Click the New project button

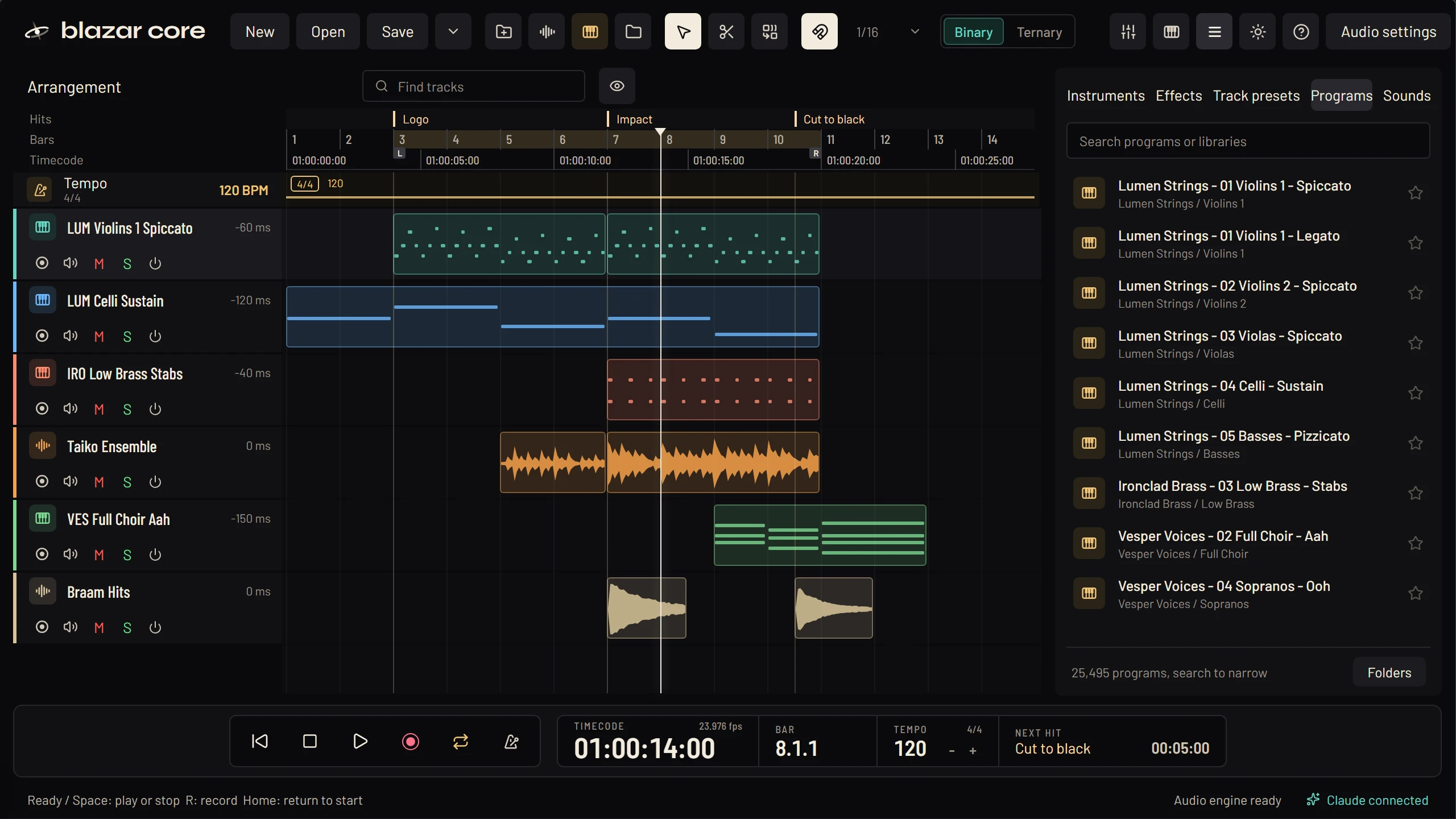pos(260,32)
